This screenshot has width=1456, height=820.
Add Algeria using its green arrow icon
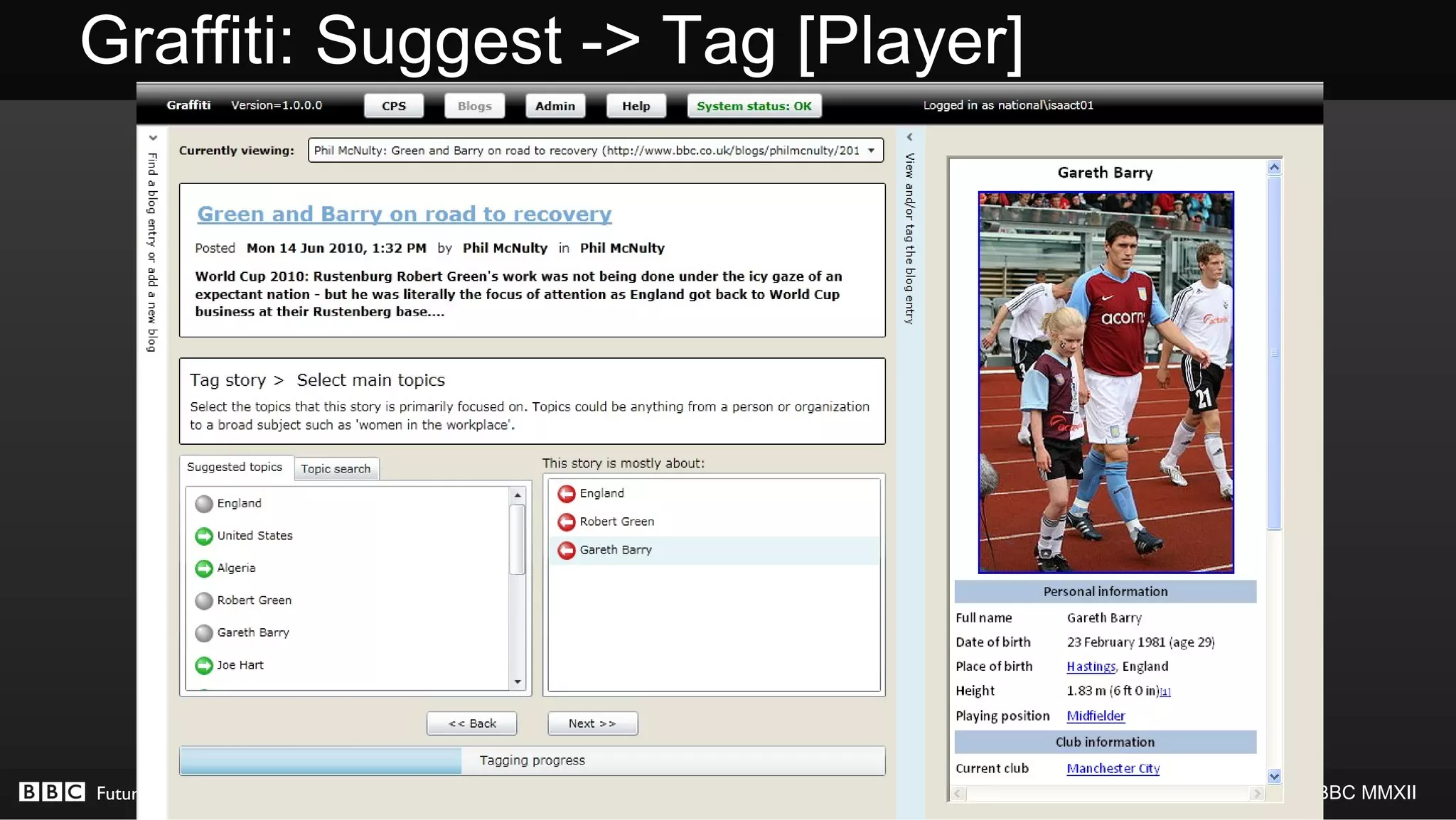pos(204,568)
